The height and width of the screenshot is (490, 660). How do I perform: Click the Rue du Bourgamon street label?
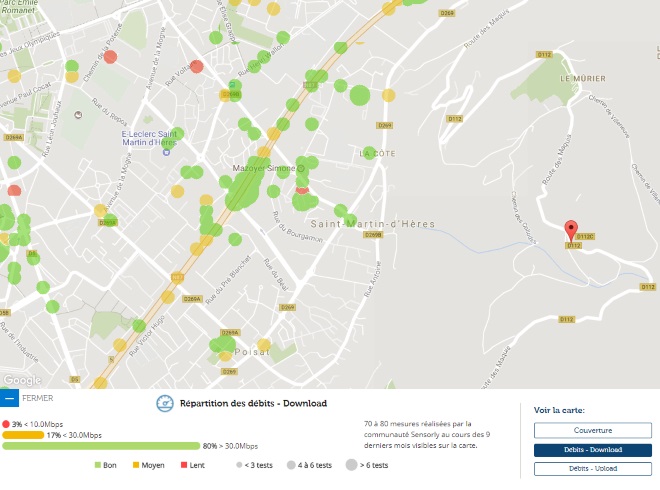pos(298,227)
